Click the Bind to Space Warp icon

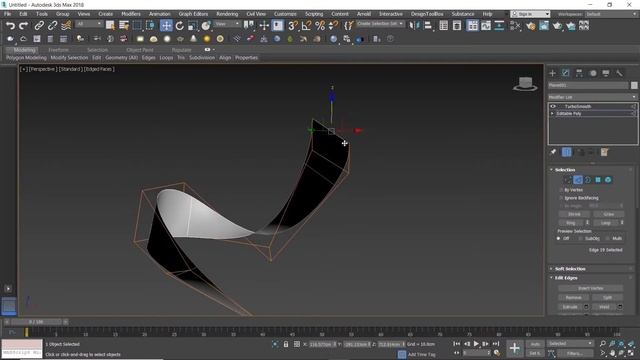(x=66, y=26)
